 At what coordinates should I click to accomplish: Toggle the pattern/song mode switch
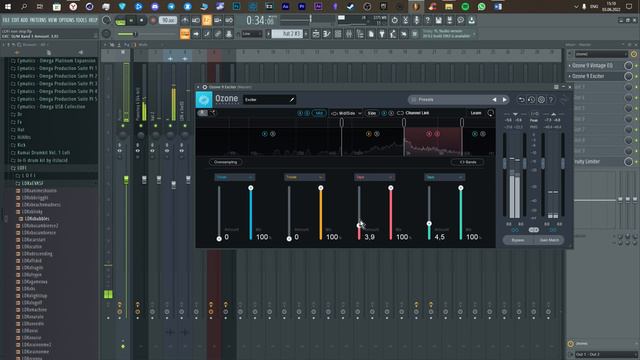(120, 20)
